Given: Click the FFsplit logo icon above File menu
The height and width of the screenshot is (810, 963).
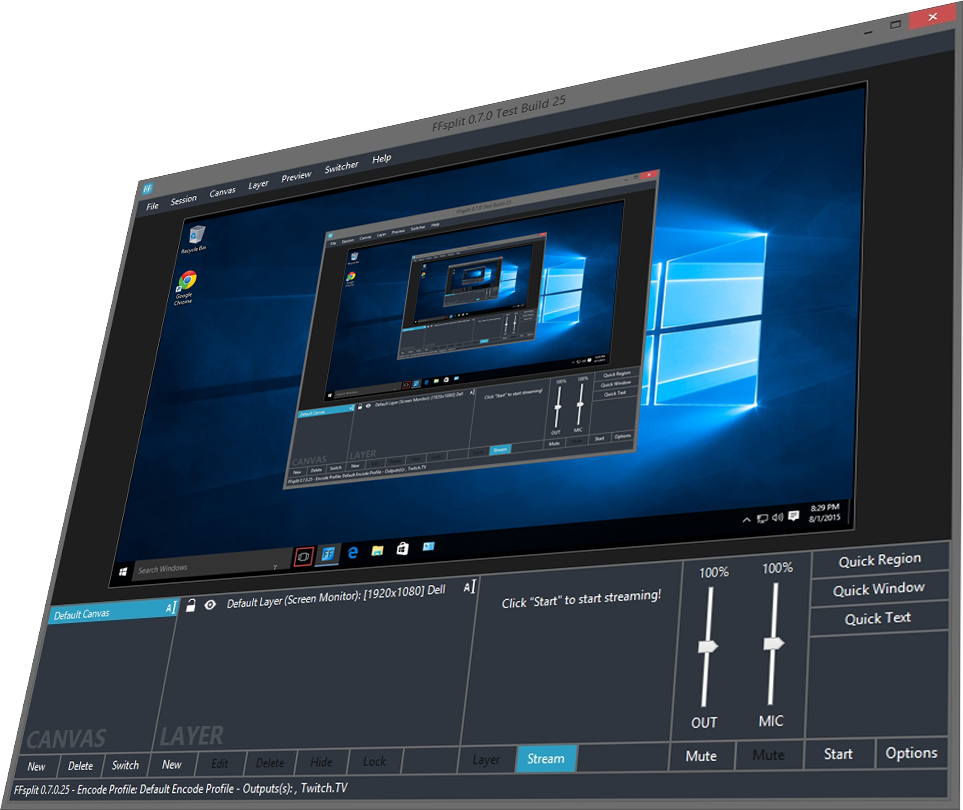Looking at the screenshot, I should (147, 186).
